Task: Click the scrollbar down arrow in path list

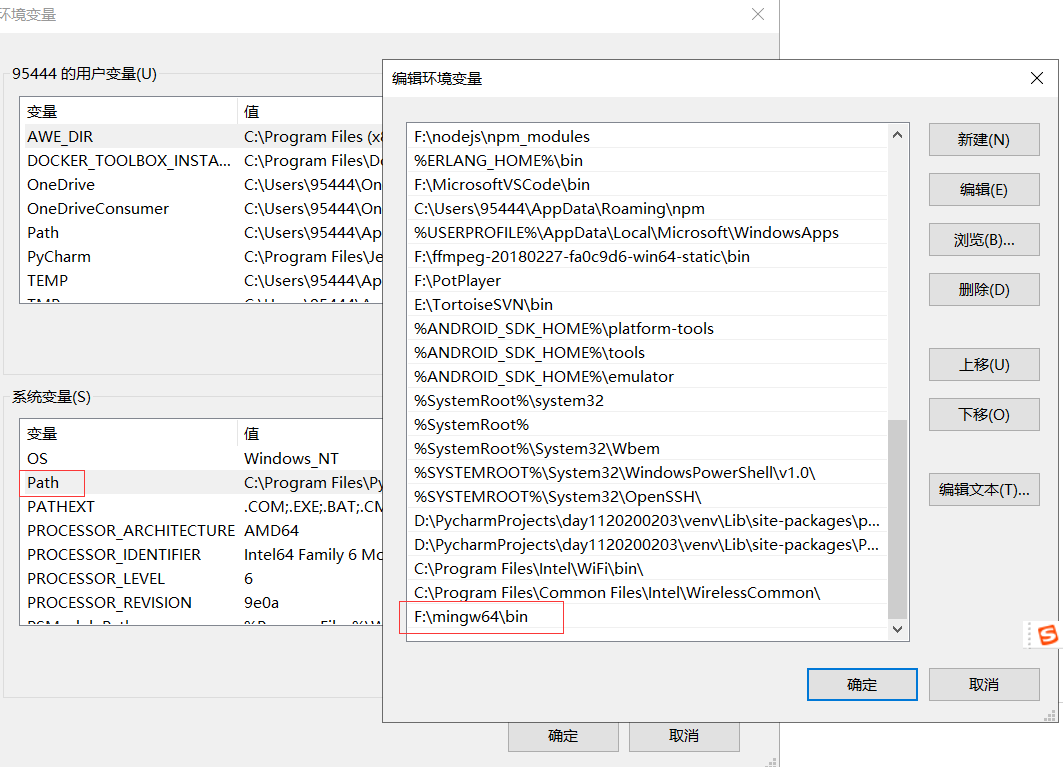Action: (x=897, y=630)
